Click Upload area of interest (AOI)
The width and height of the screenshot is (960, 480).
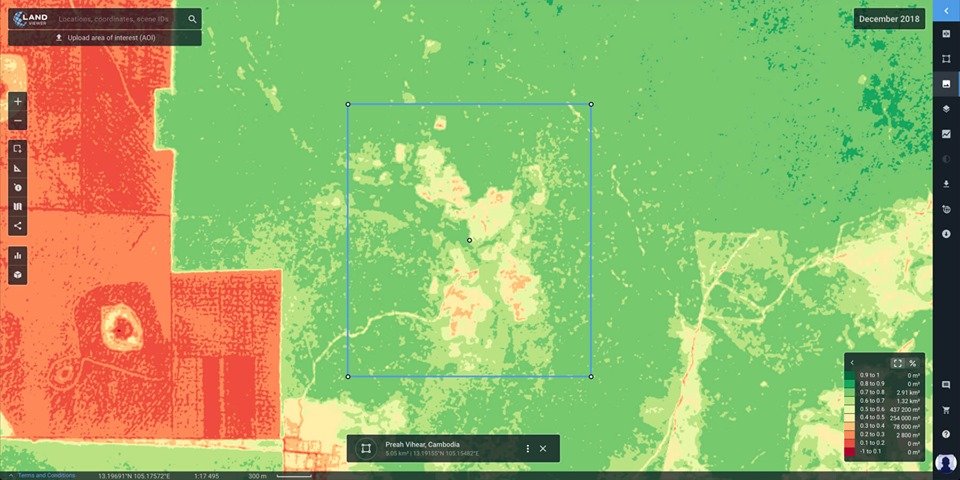[105, 38]
